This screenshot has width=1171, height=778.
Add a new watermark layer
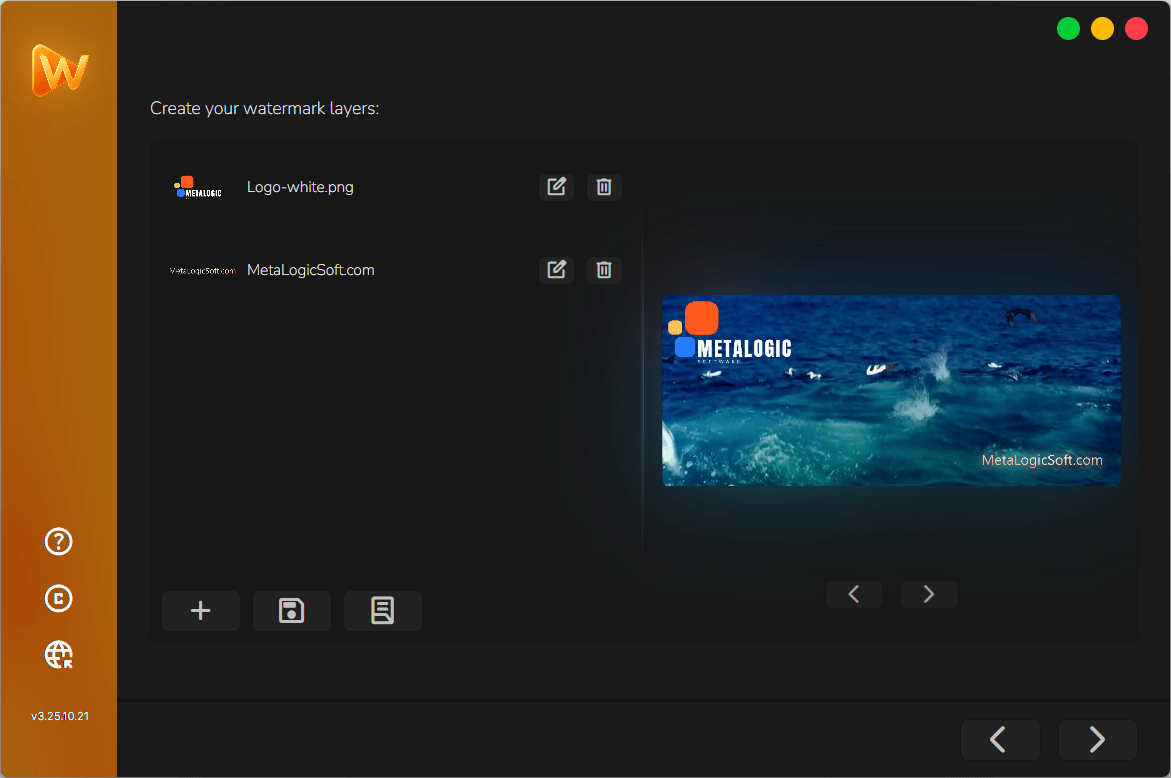pyautogui.click(x=201, y=611)
